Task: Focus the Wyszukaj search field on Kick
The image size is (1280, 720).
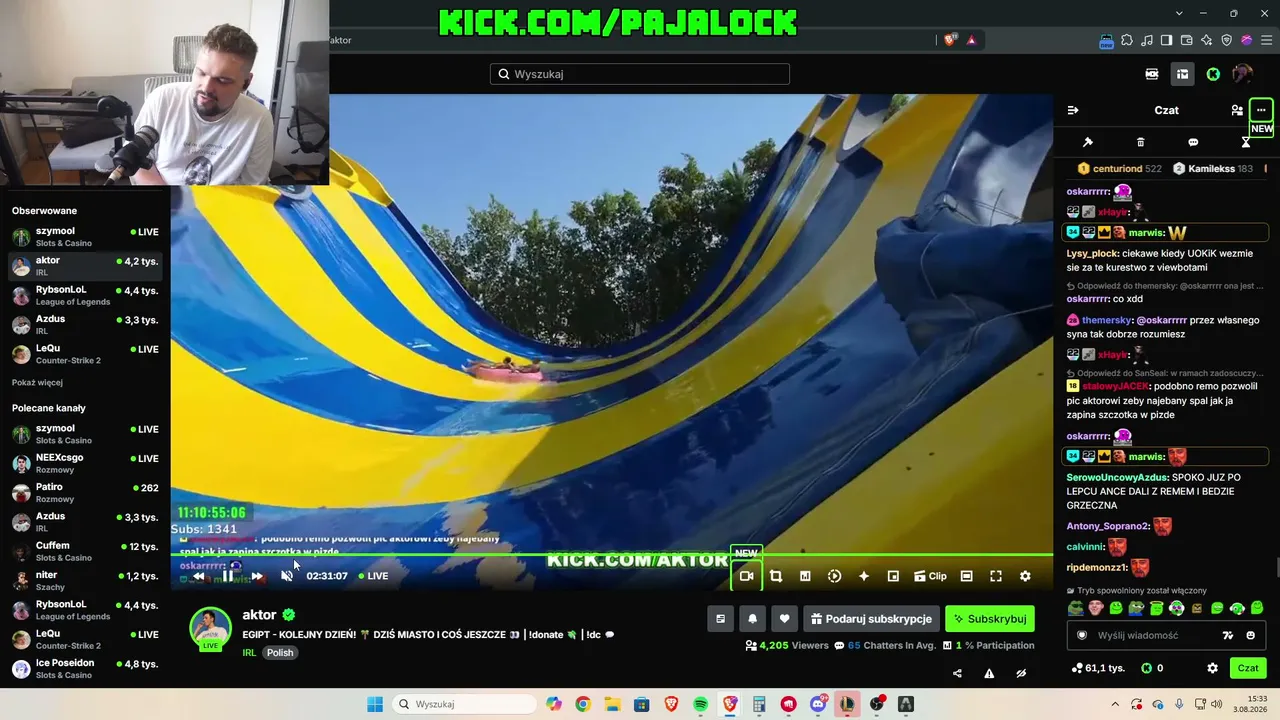Action: tap(640, 74)
